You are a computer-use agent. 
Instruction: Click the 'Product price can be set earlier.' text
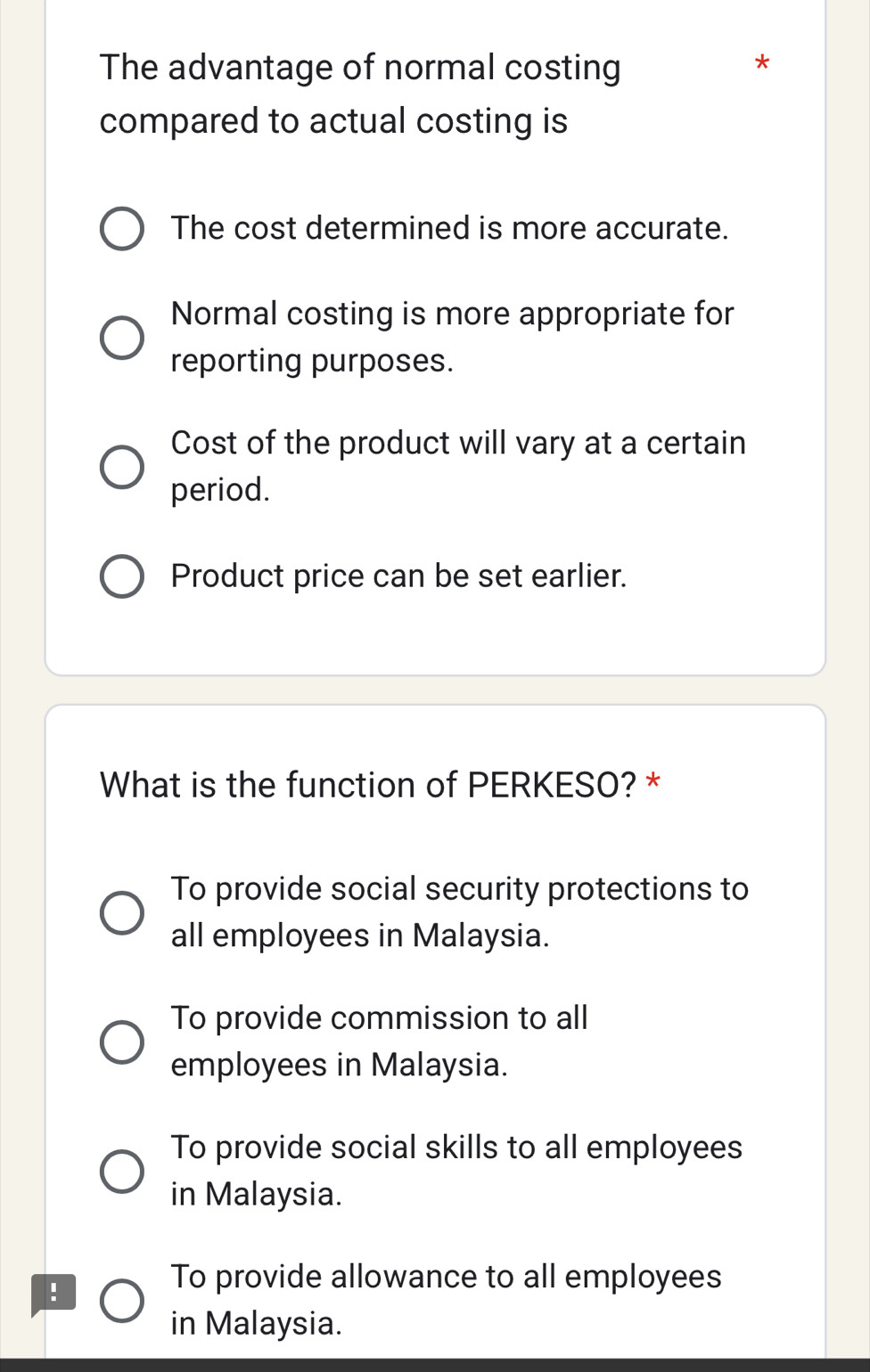(398, 576)
